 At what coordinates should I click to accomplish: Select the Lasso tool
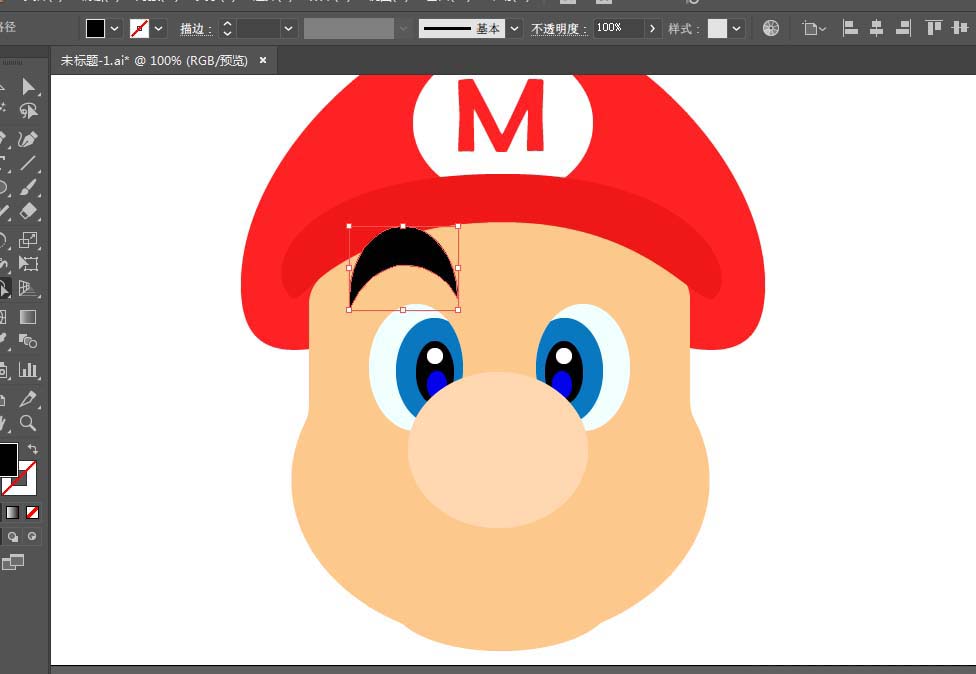28,111
